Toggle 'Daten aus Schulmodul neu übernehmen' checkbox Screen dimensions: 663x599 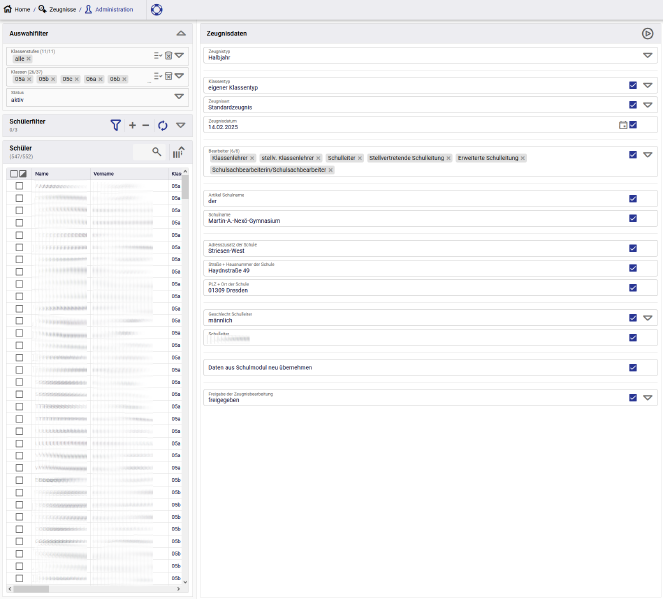click(x=633, y=367)
